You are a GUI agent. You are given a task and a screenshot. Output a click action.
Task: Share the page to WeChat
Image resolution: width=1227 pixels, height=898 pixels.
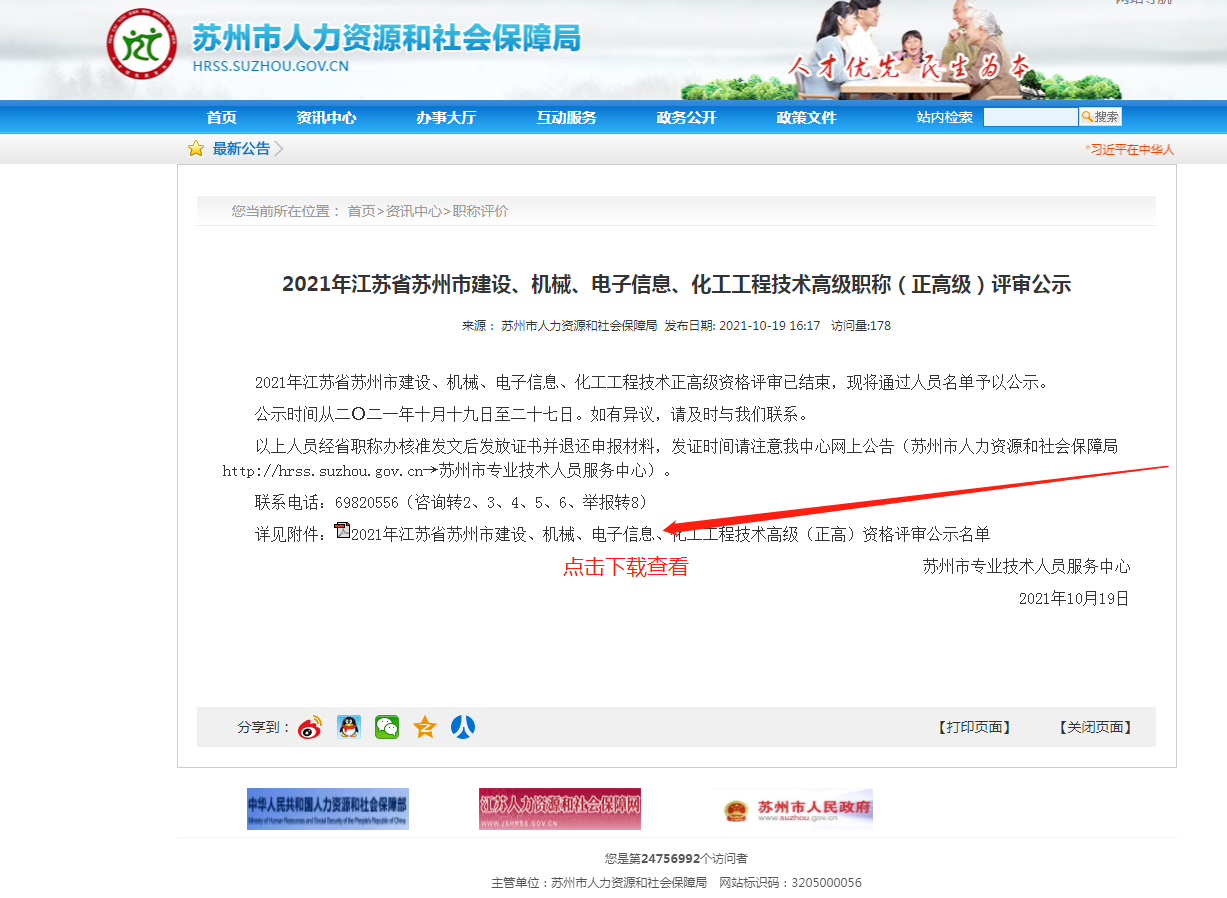click(x=387, y=727)
